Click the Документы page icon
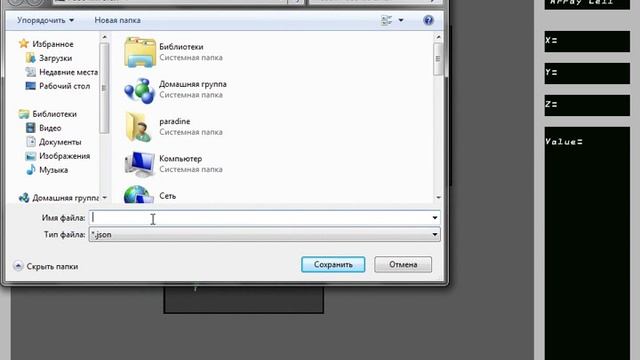 coord(31,142)
